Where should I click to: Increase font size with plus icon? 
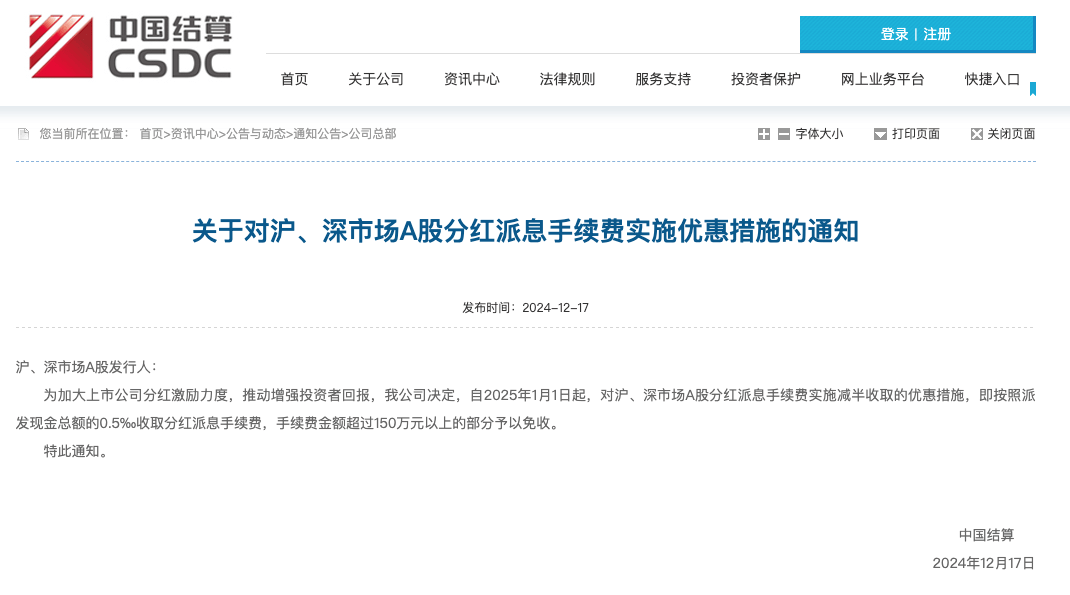764,134
